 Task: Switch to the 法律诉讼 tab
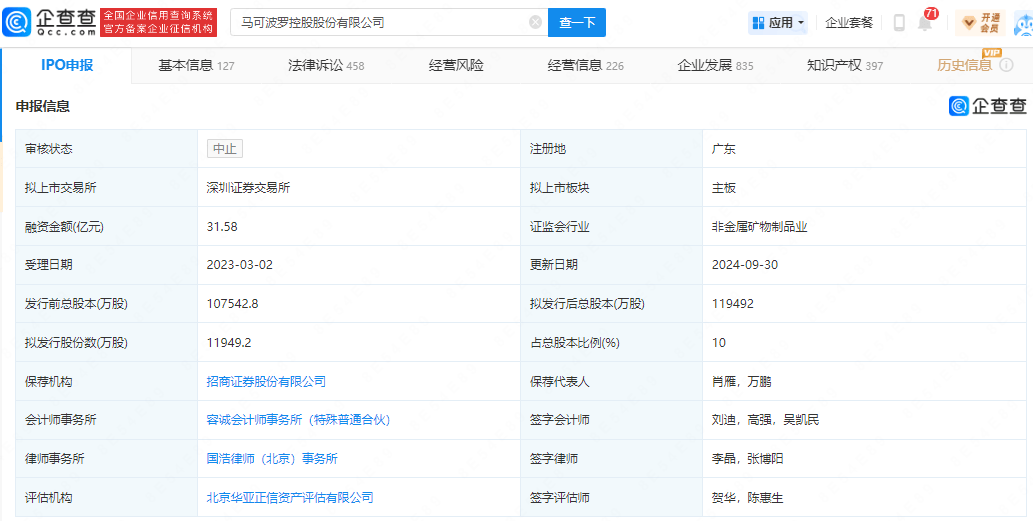click(326, 65)
